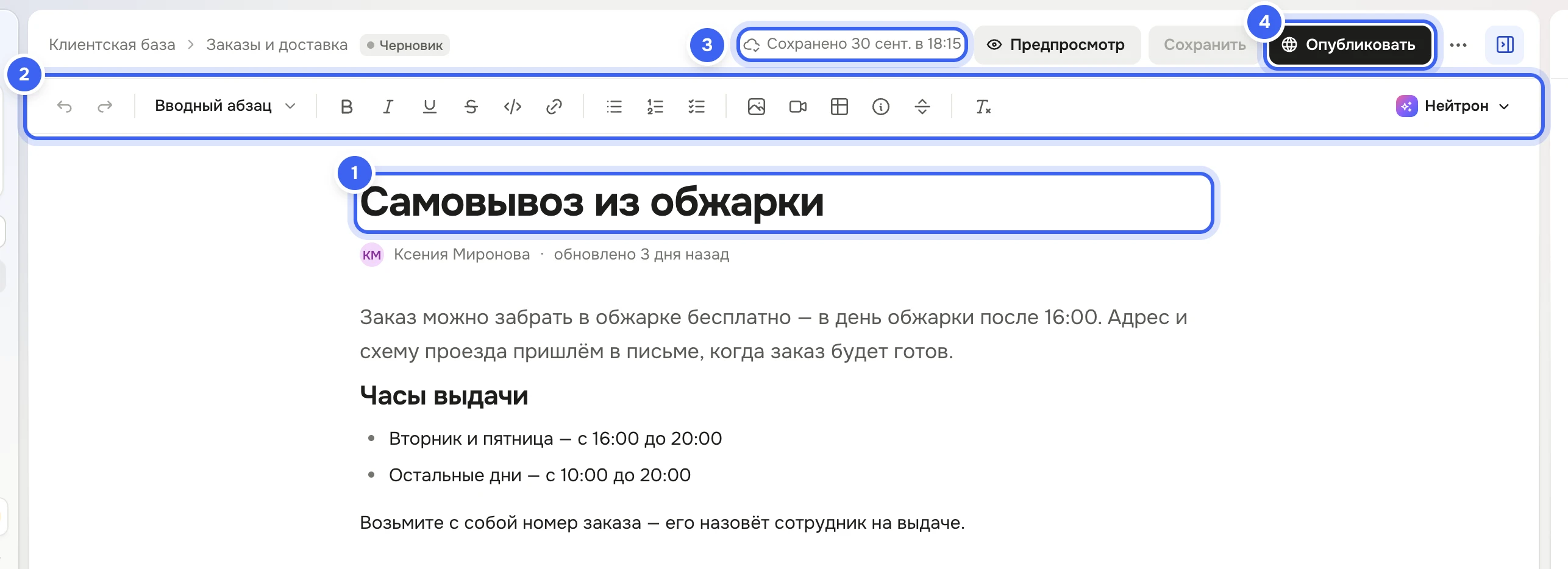Viewport: 1568px width, 569px height.
Task: Click the Возьмите с собой номер заказа paragraph
Action: 662,523
